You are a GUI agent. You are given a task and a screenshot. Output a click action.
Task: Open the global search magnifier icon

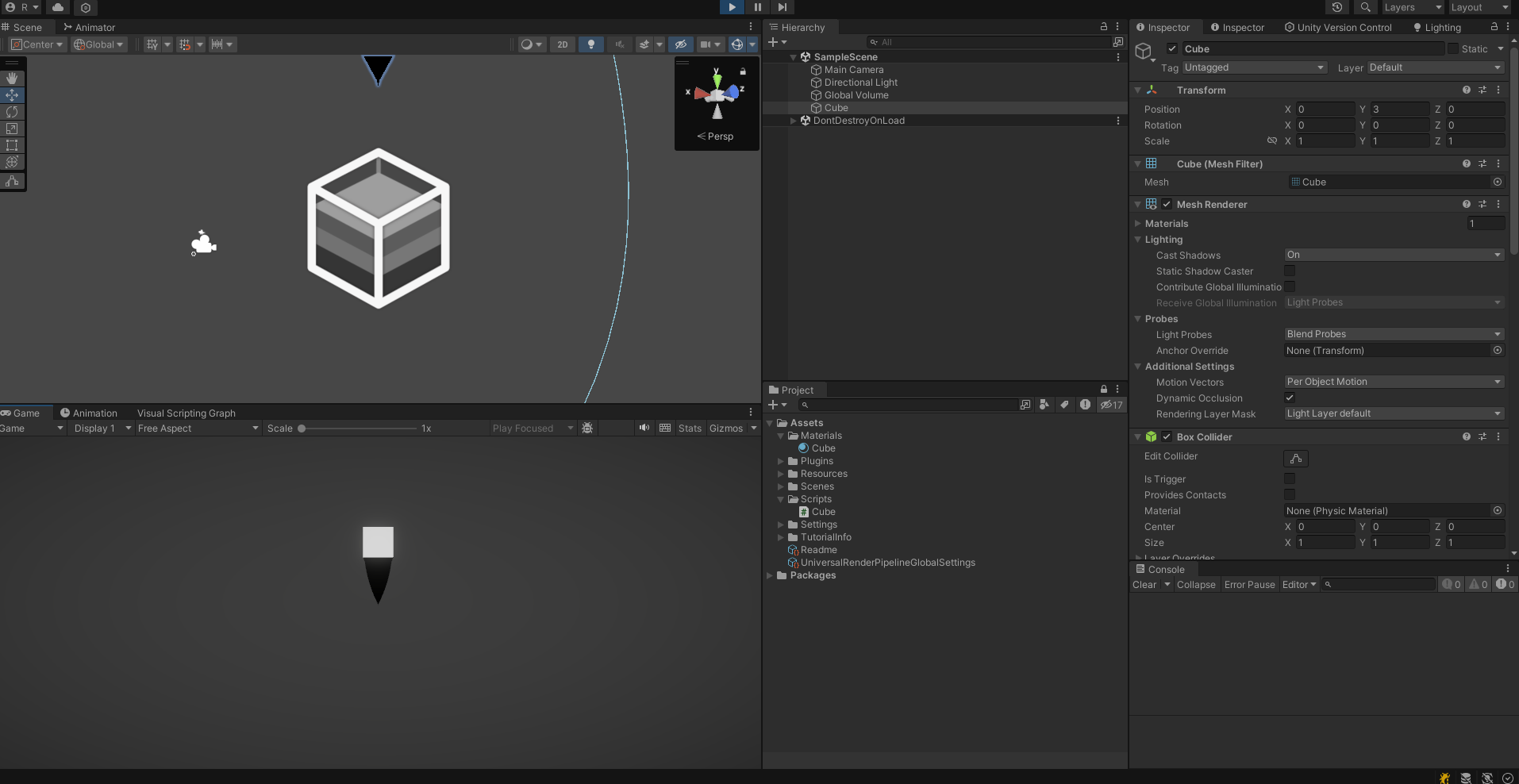click(x=1365, y=7)
